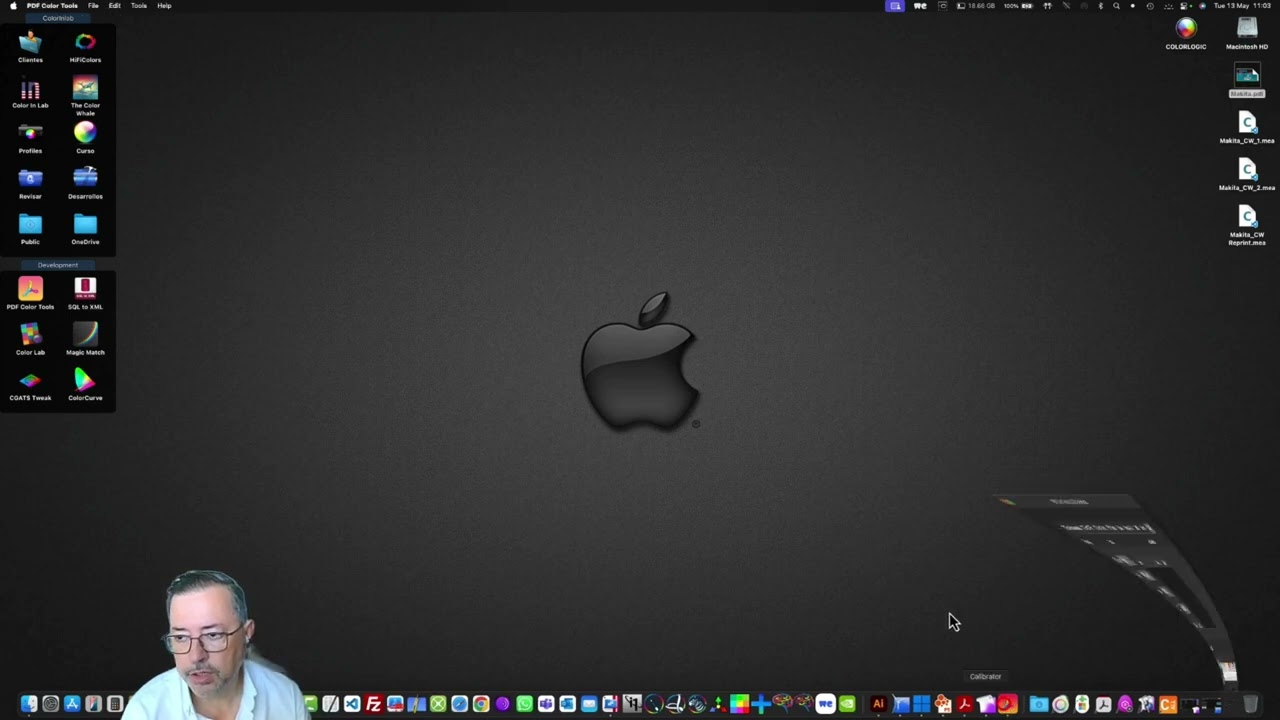
Task: Open Finder from the Dock
Action: [29, 704]
